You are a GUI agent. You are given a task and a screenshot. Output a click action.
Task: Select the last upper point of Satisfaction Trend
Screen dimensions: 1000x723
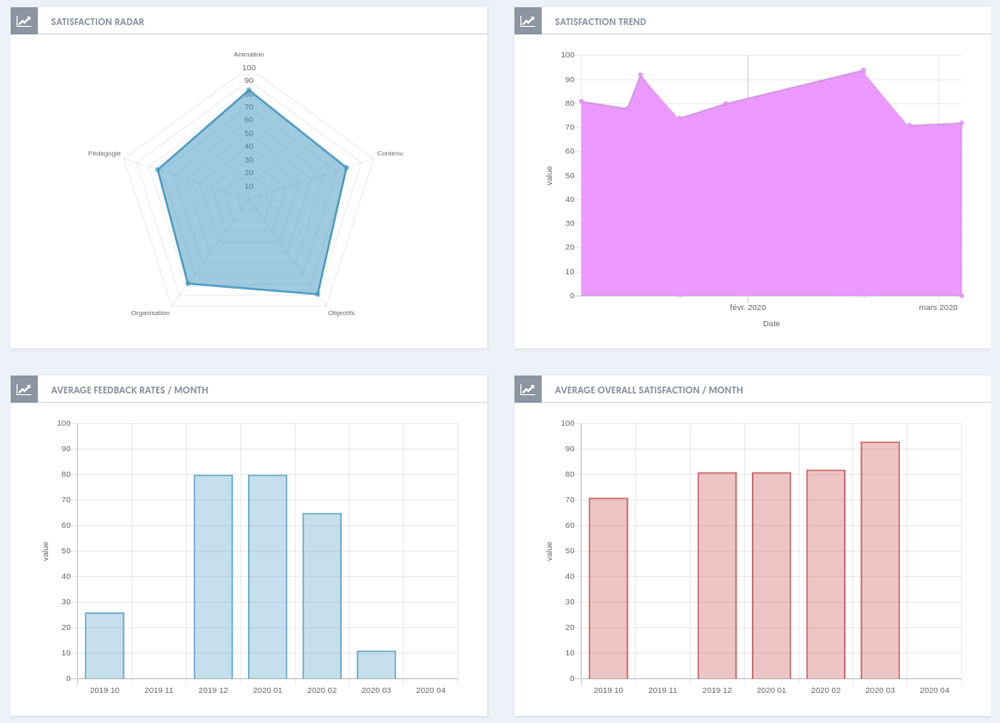[x=961, y=123]
